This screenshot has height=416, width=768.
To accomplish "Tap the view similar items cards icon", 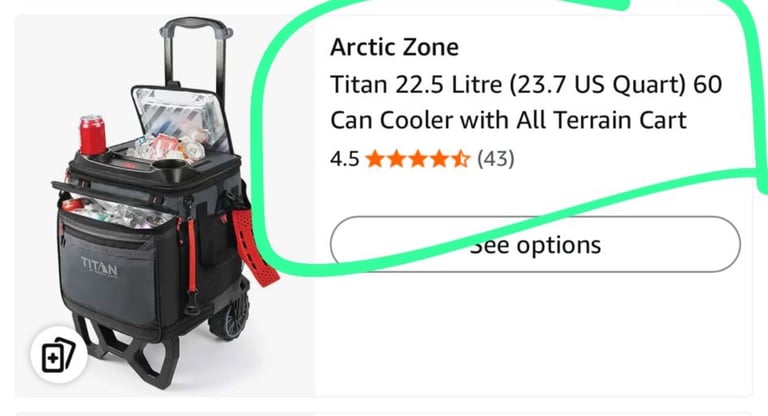I will point(58,356).
